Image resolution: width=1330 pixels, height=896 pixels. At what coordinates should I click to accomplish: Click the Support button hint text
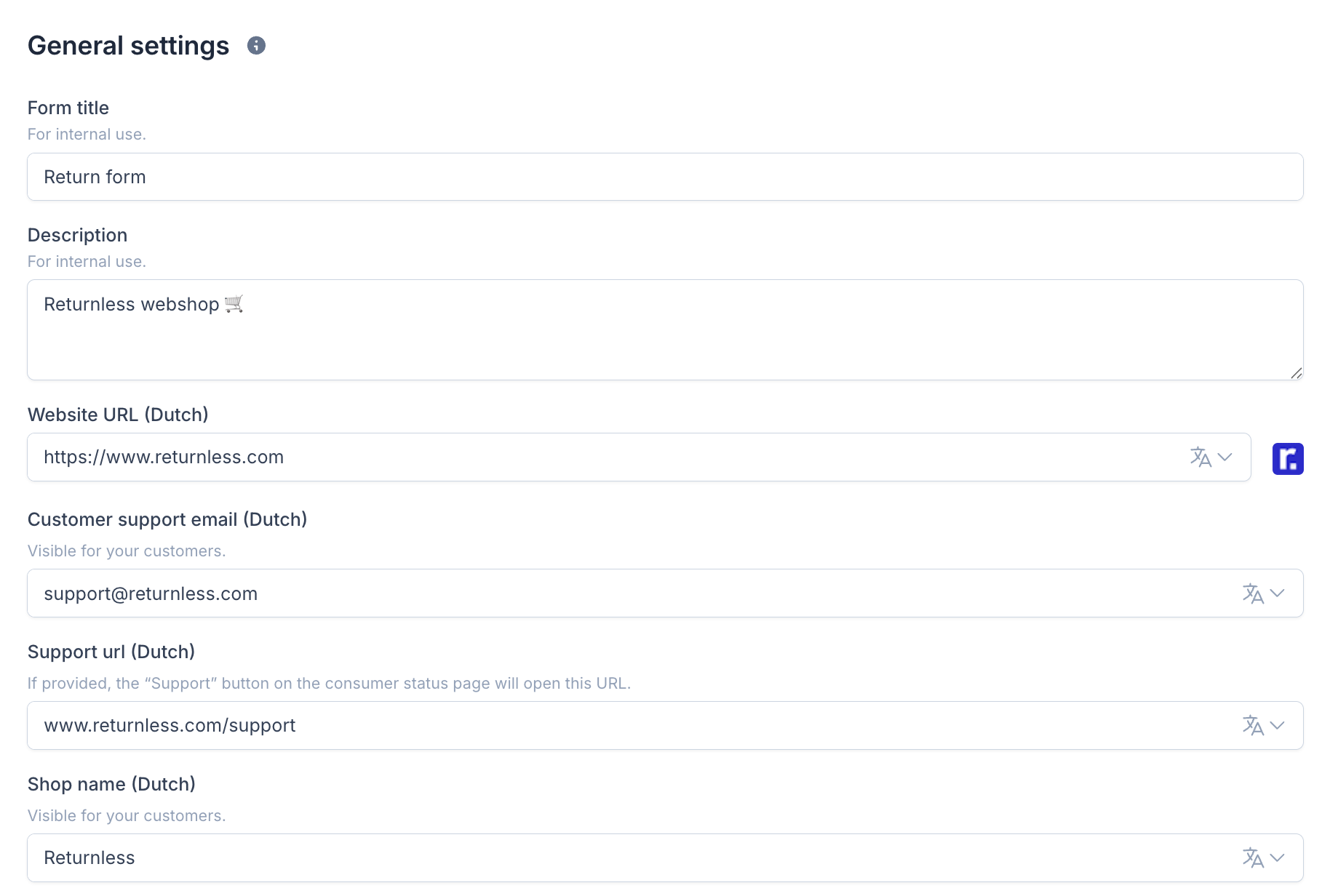(x=329, y=684)
